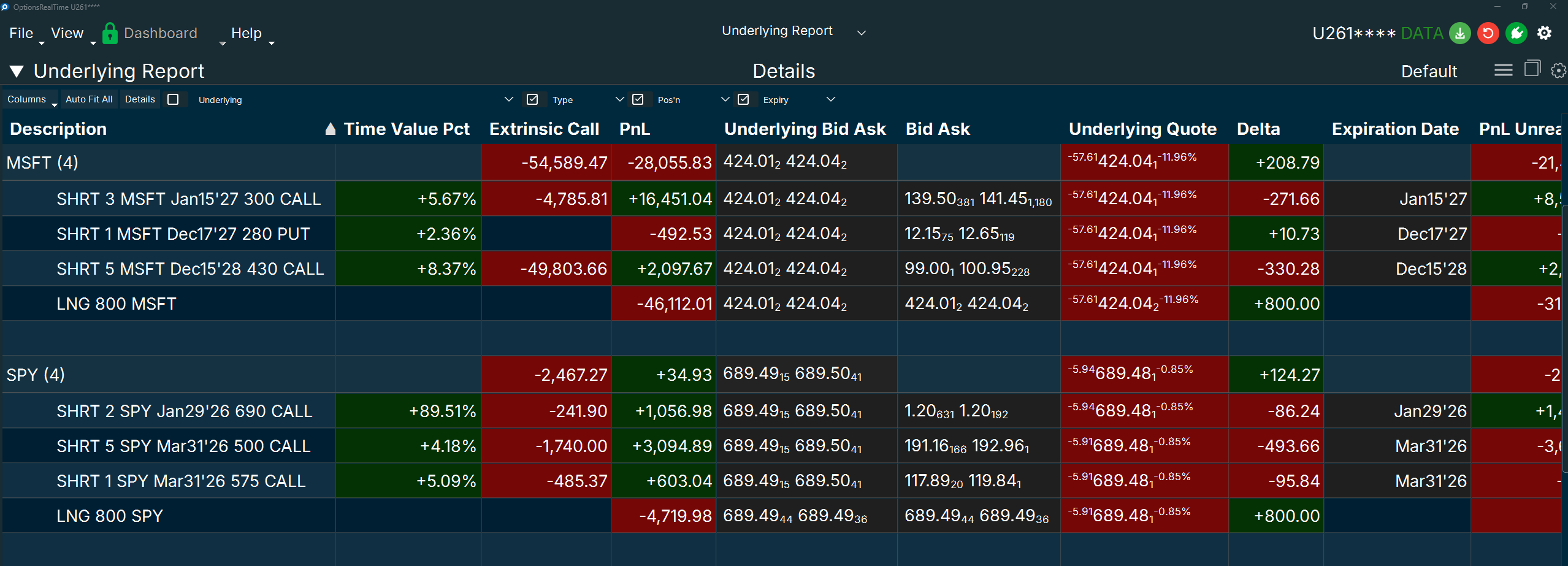1568x566 pixels.
Task: Uncheck the Type checkbox
Action: pyautogui.click(x=533, y=99)
